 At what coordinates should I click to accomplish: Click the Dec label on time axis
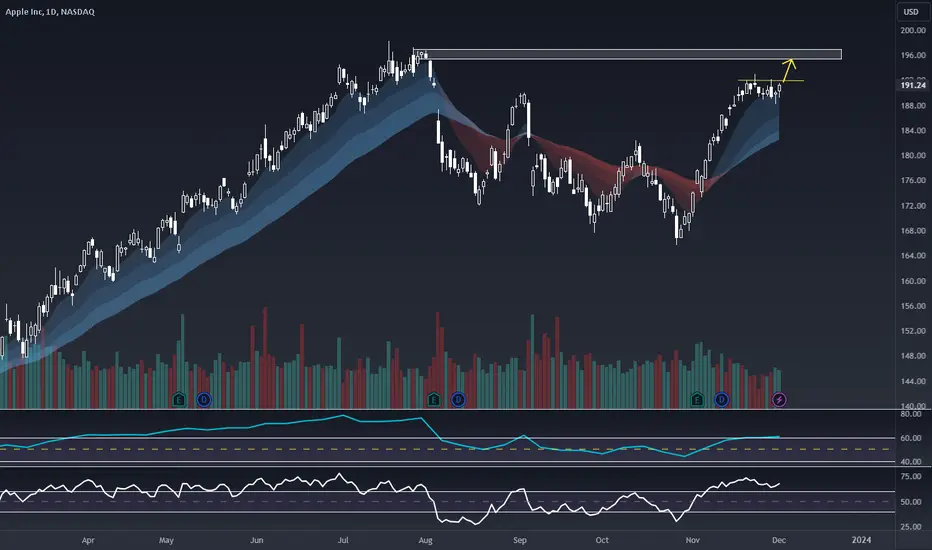point(779,540)
